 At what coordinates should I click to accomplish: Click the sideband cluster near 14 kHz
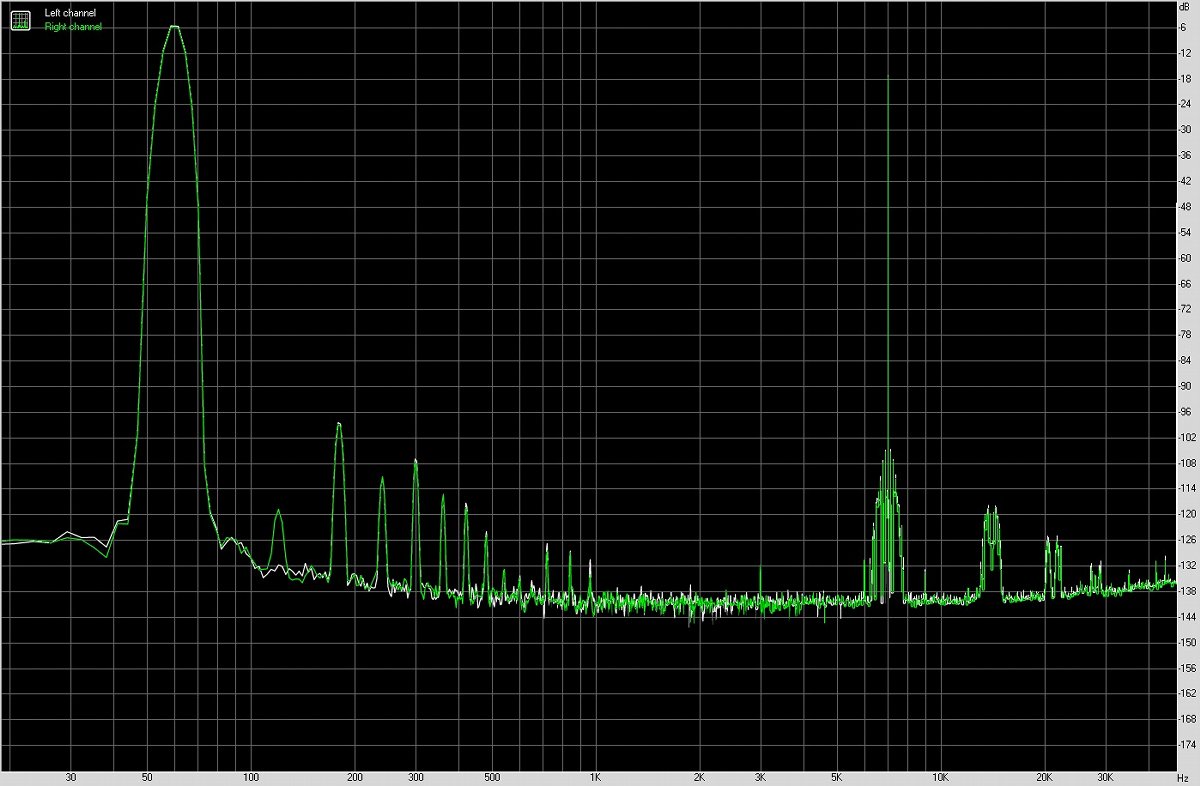coord(991,510)
